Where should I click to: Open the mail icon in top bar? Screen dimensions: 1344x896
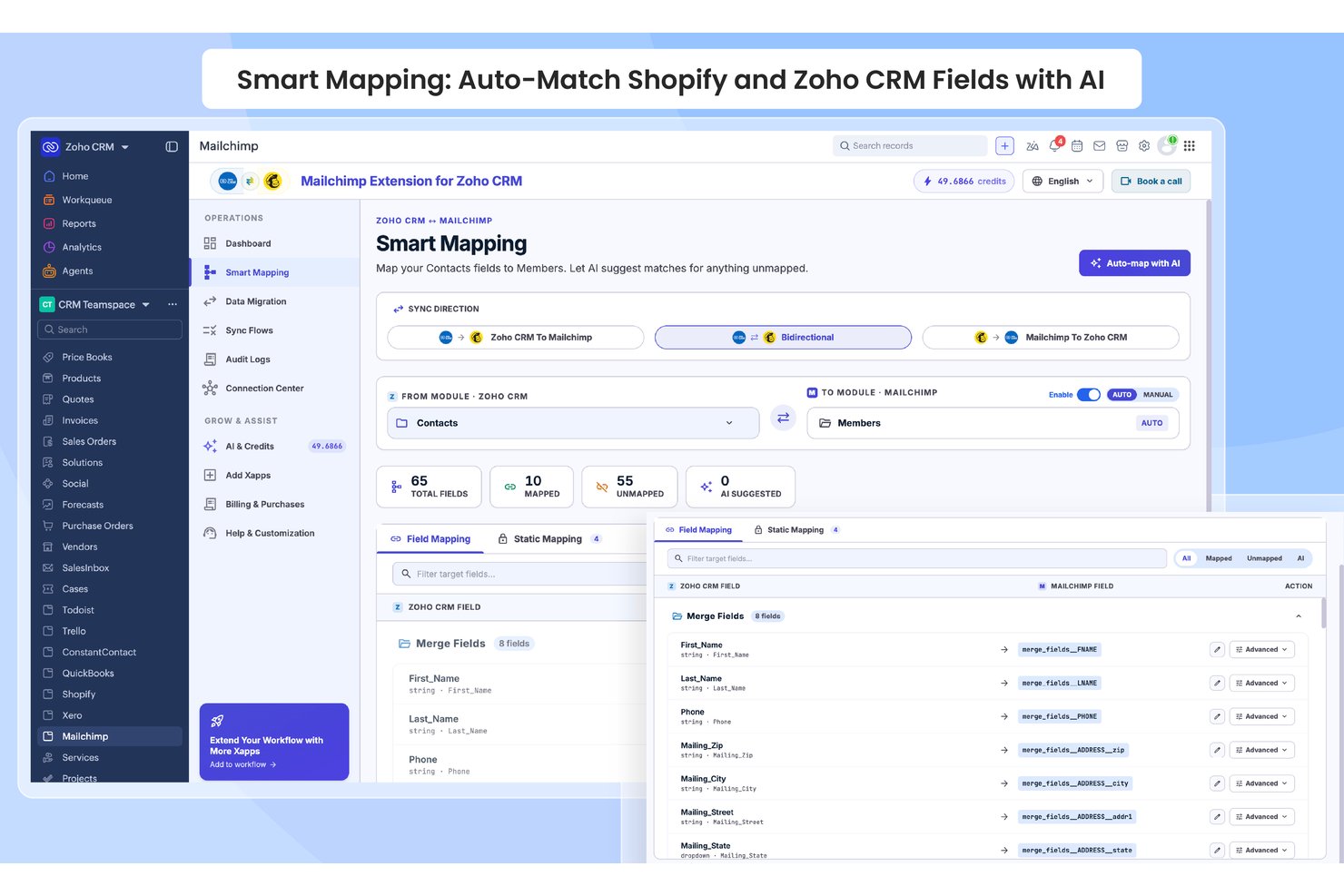click(x=1099, y=145)
